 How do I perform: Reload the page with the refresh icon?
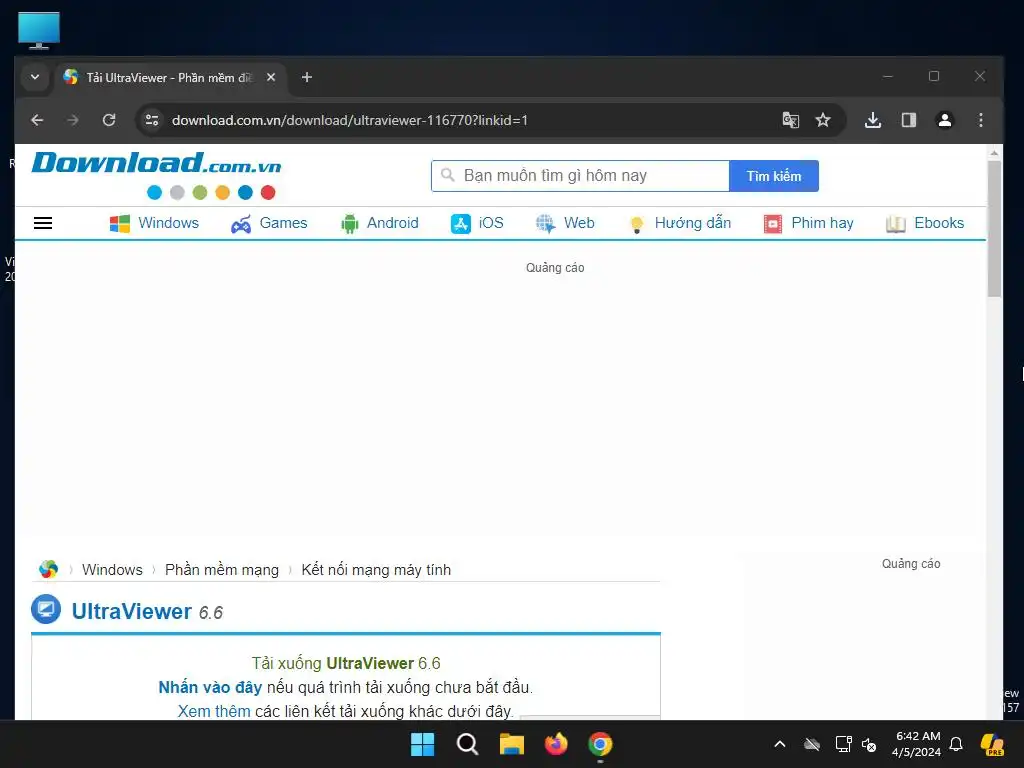[109, 120]
